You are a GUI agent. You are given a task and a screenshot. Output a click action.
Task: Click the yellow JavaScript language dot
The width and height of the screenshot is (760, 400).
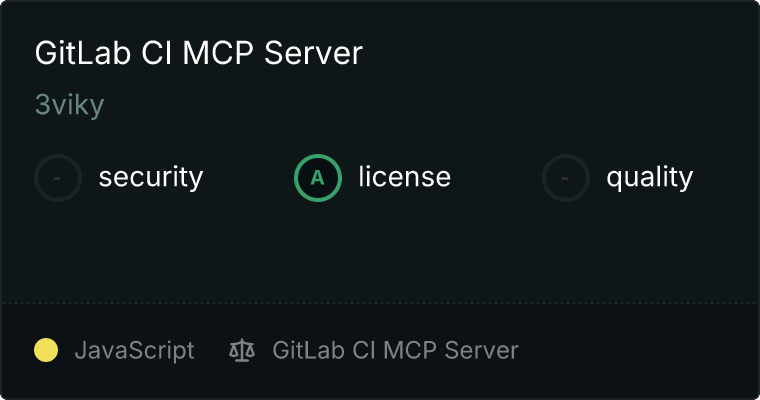click(46, 350)
